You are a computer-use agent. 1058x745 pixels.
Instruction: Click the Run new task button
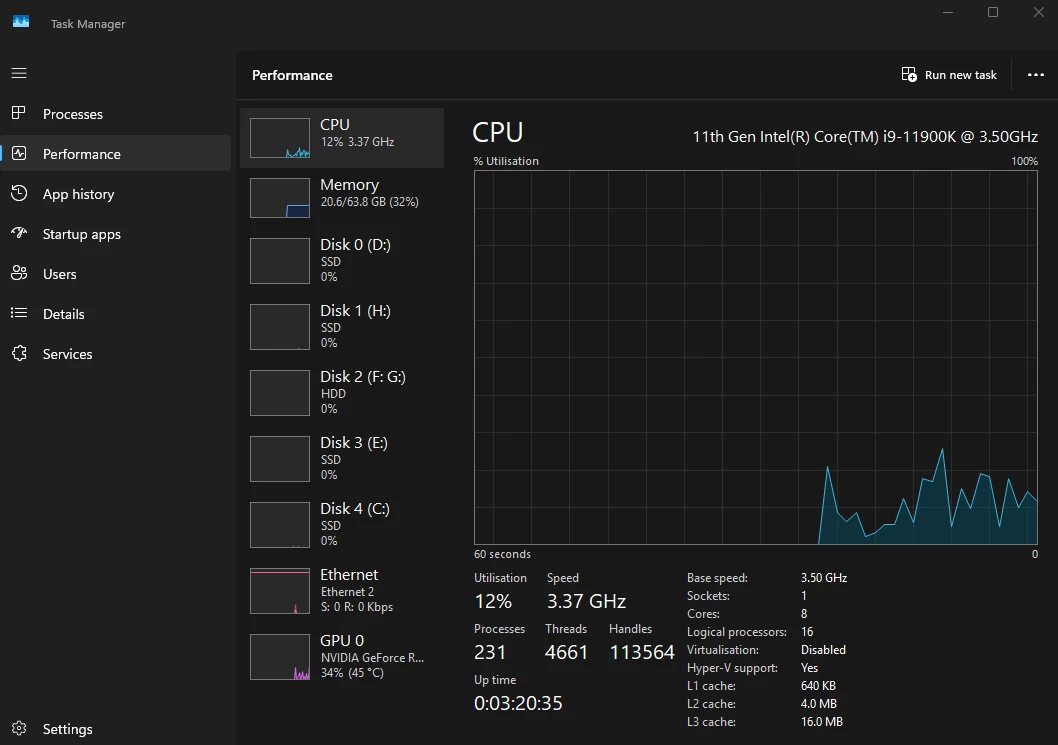[x=949, y=75]
